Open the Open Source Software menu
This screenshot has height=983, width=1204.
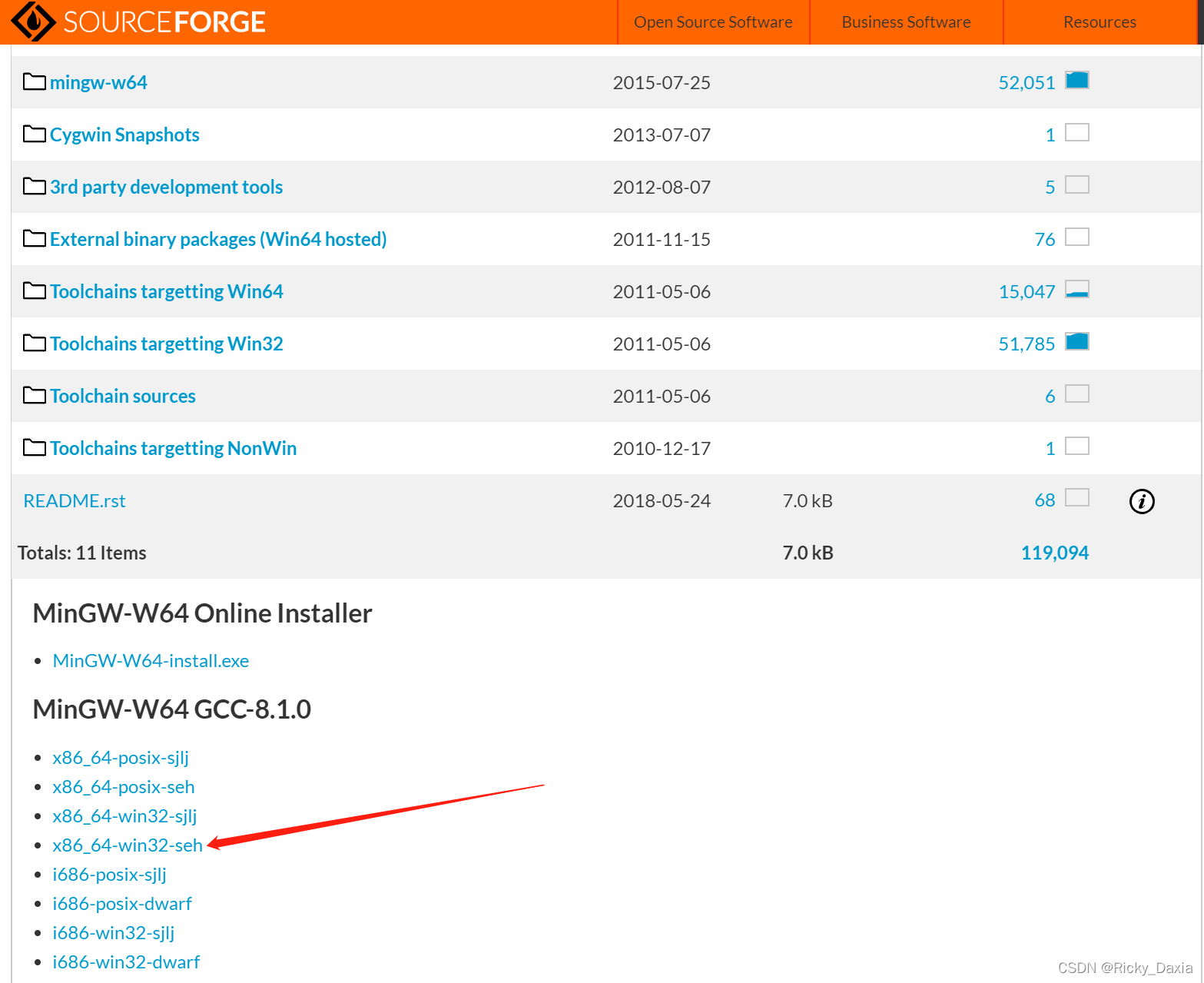(x=713, y=22)
